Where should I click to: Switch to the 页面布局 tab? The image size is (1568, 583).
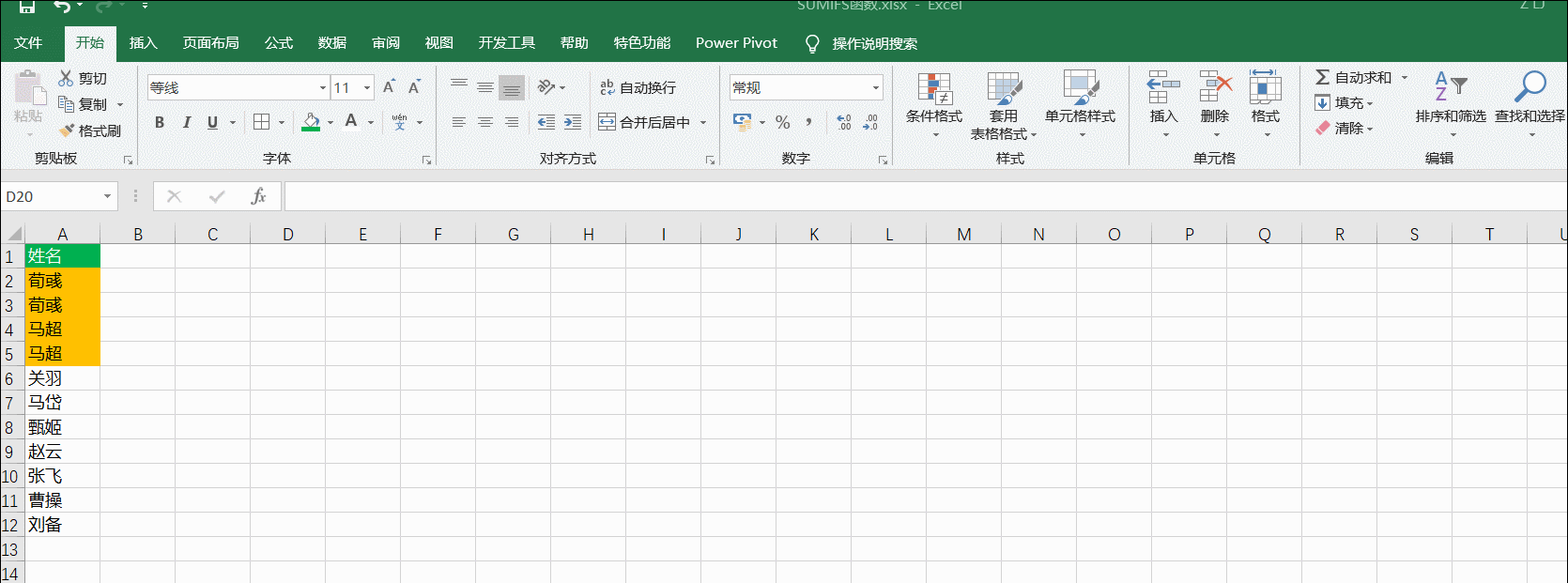point(210,43)
